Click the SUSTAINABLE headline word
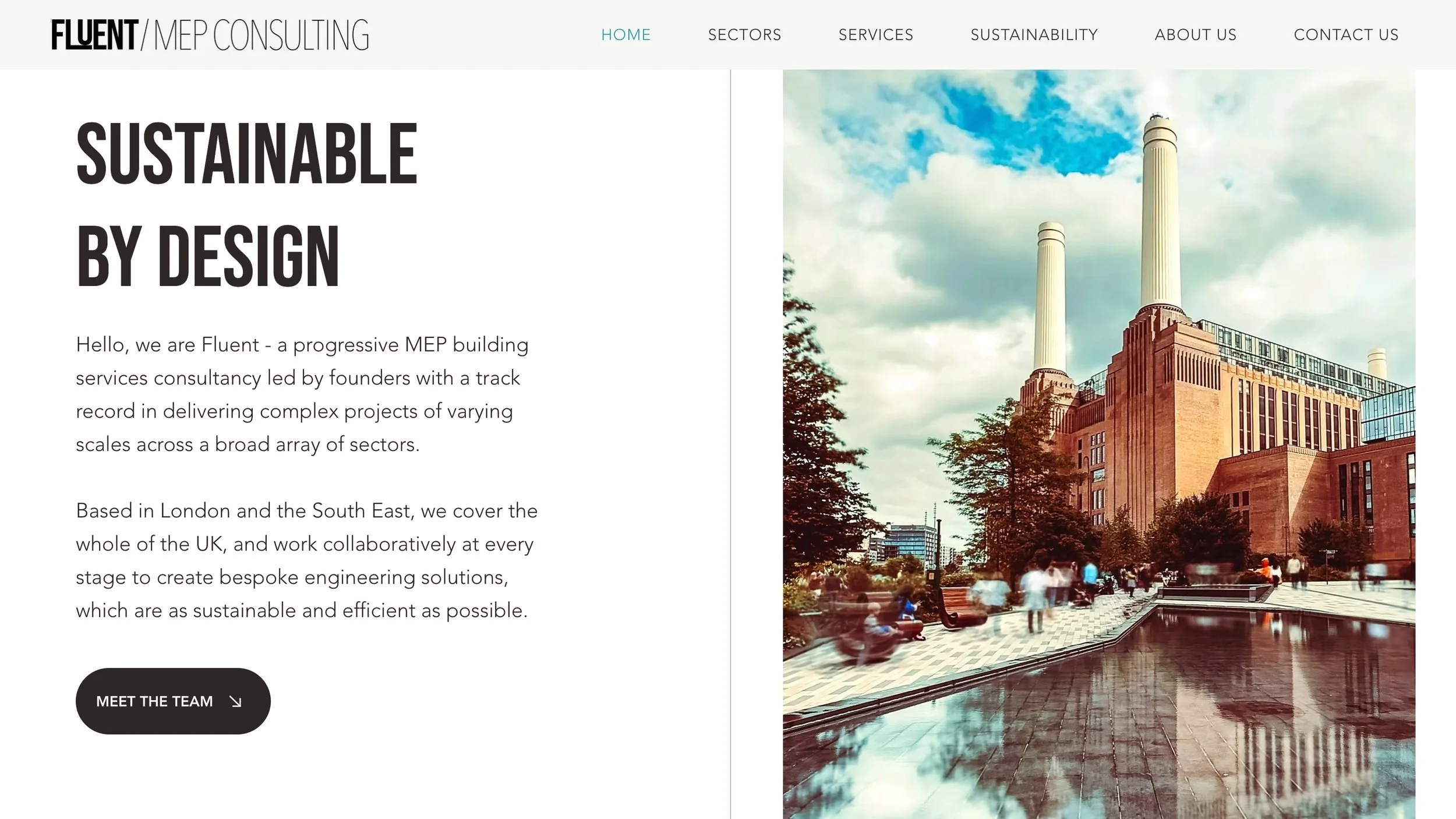The width and height of the screenshot is (1456, 819). [247, 154]
